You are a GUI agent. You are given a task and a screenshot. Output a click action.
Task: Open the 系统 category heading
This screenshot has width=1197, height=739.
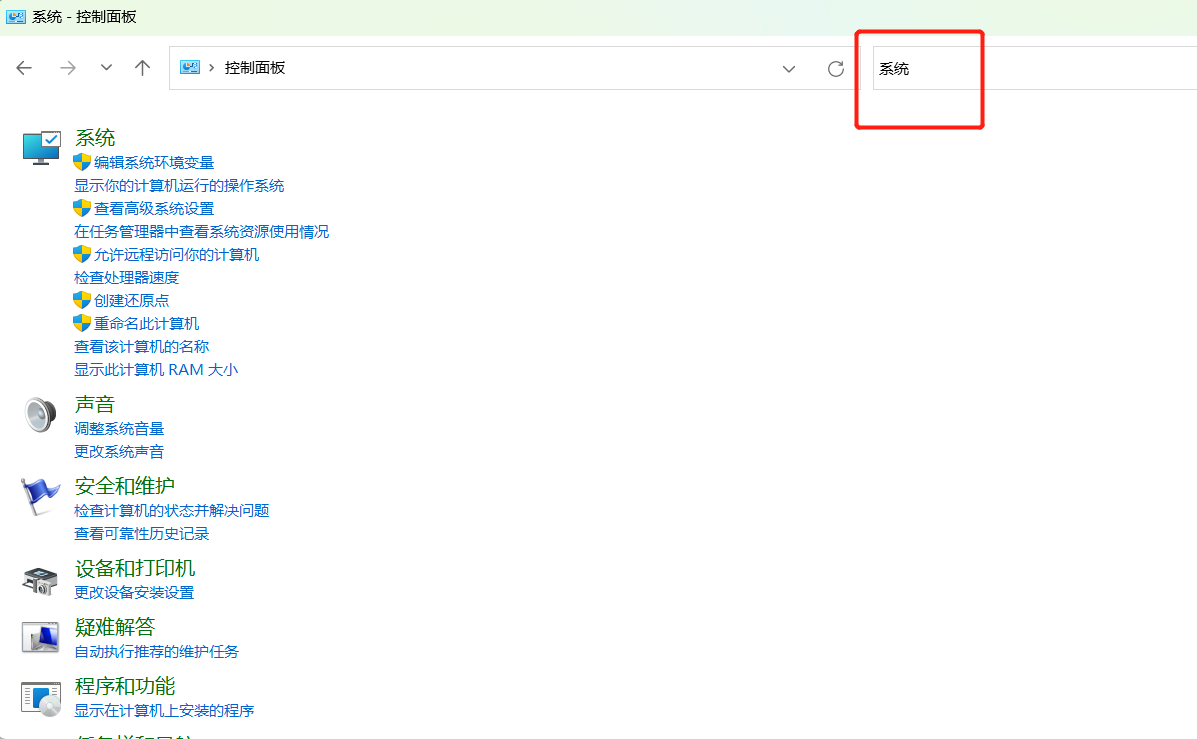[x=95, y=138]
